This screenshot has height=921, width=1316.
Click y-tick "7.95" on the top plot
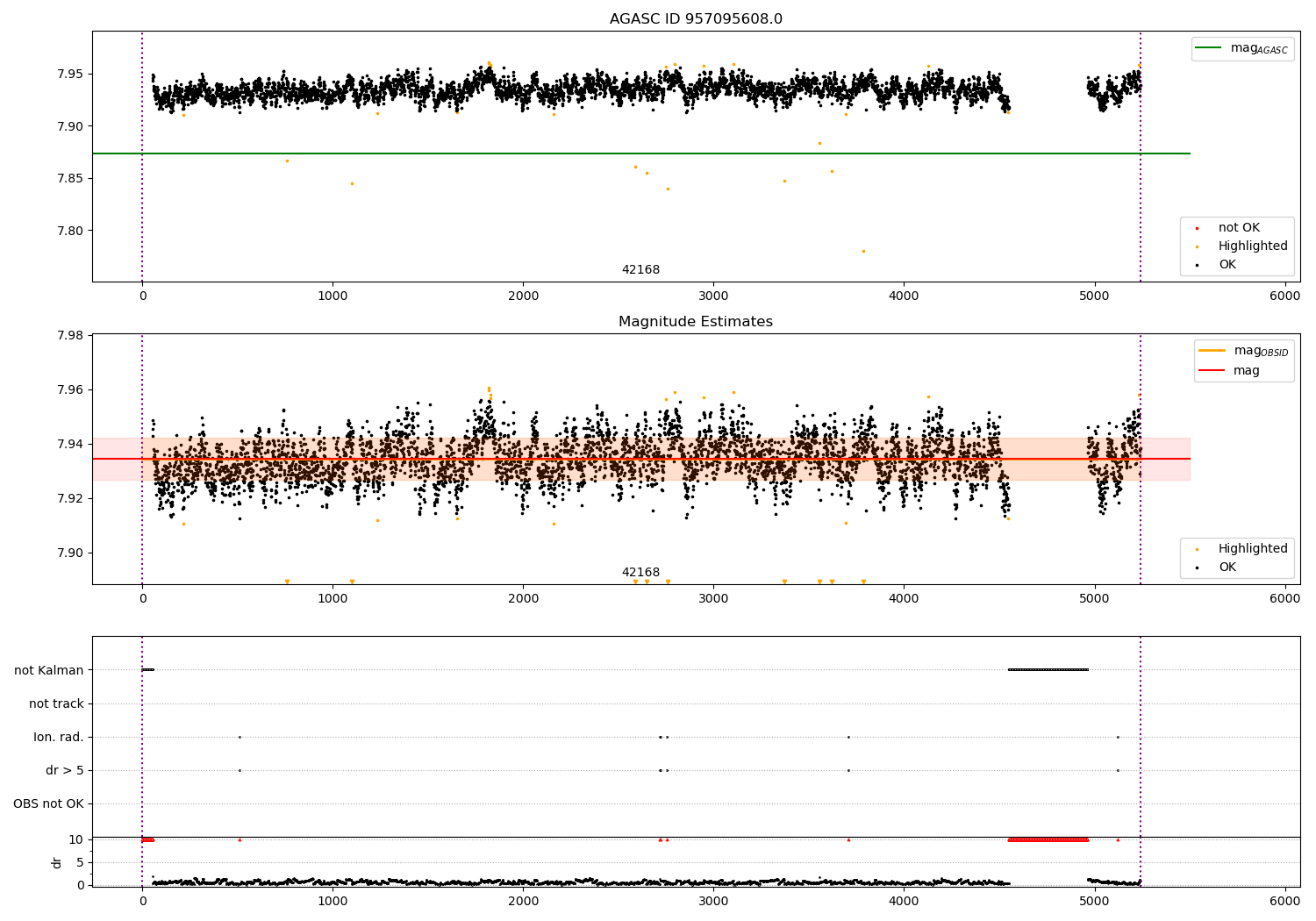click(69, 74)
